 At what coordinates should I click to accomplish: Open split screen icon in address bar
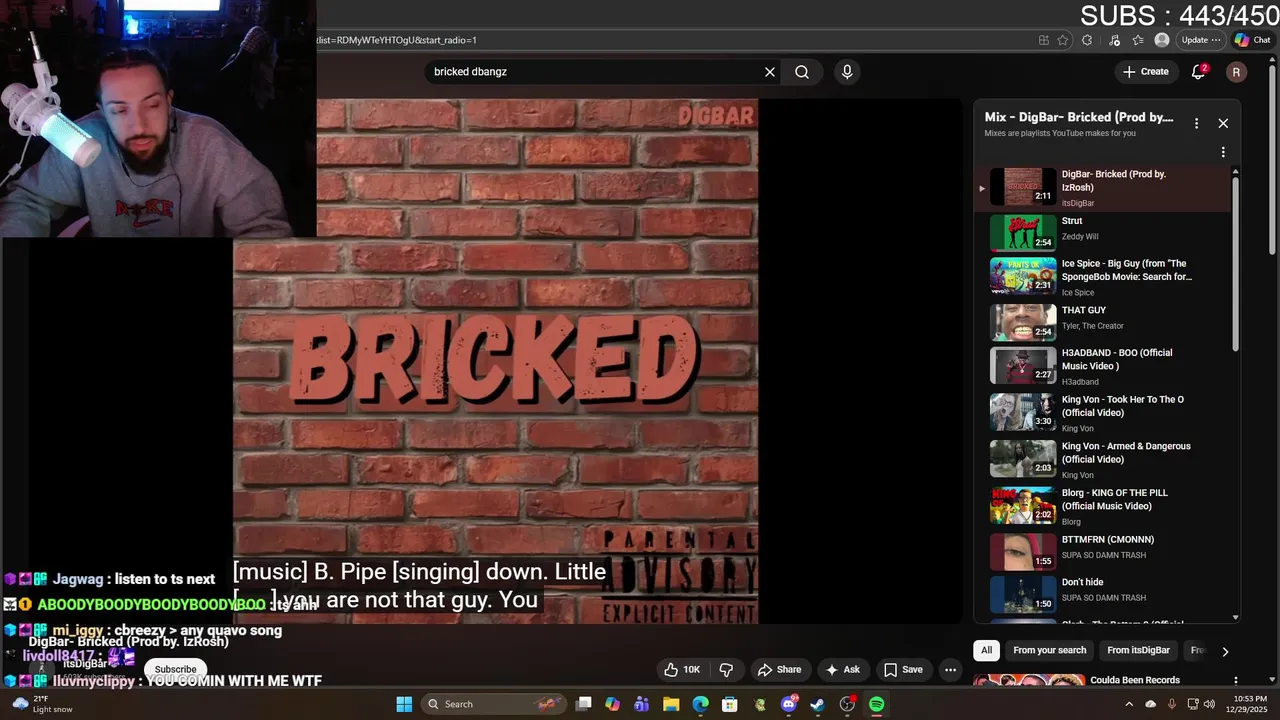pos(1044,40)
